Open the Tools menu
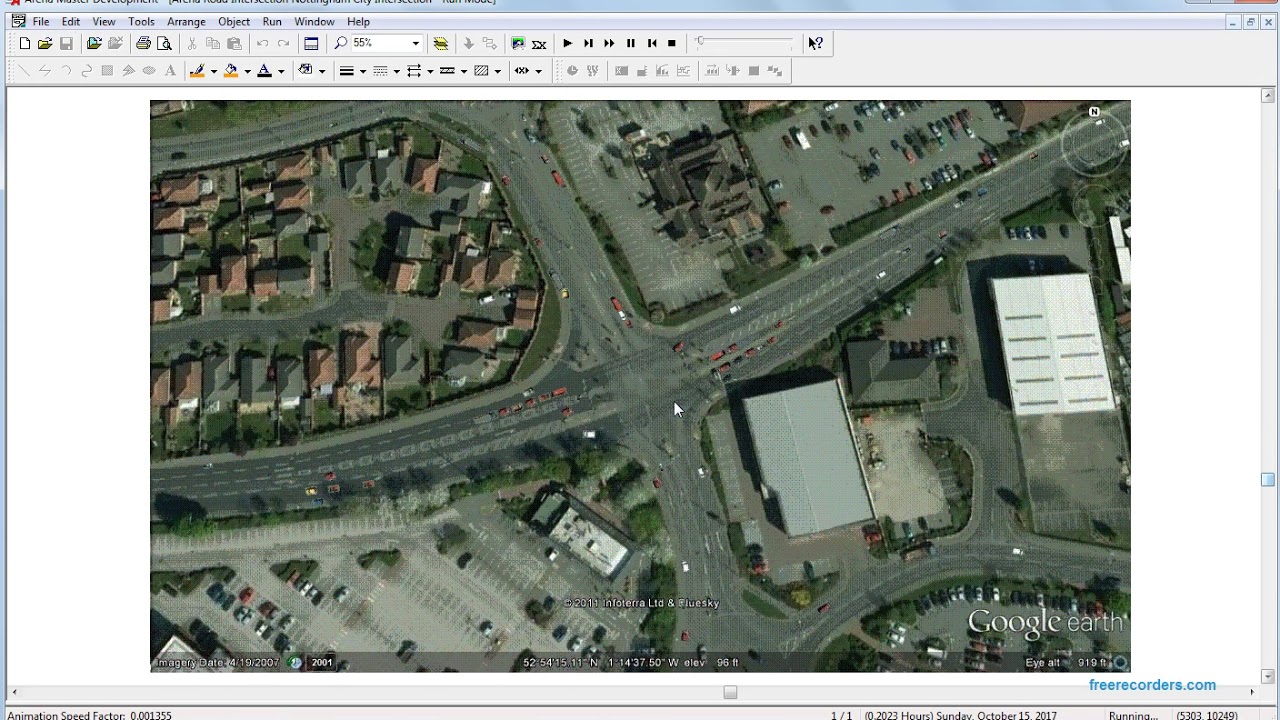This screenshot has height=720, width=1280. click(x=141, y=22)
